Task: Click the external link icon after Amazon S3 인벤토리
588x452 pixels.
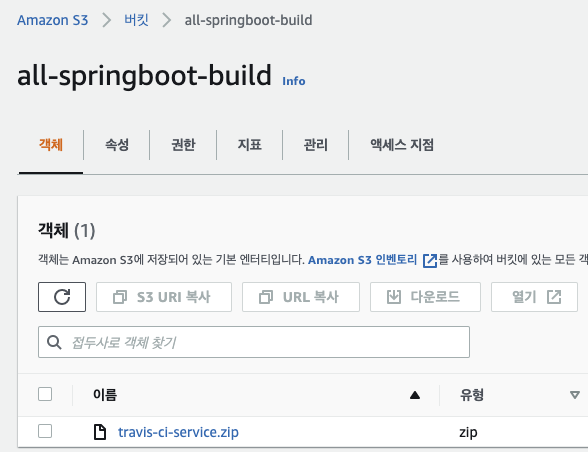Action: [430, 260]
